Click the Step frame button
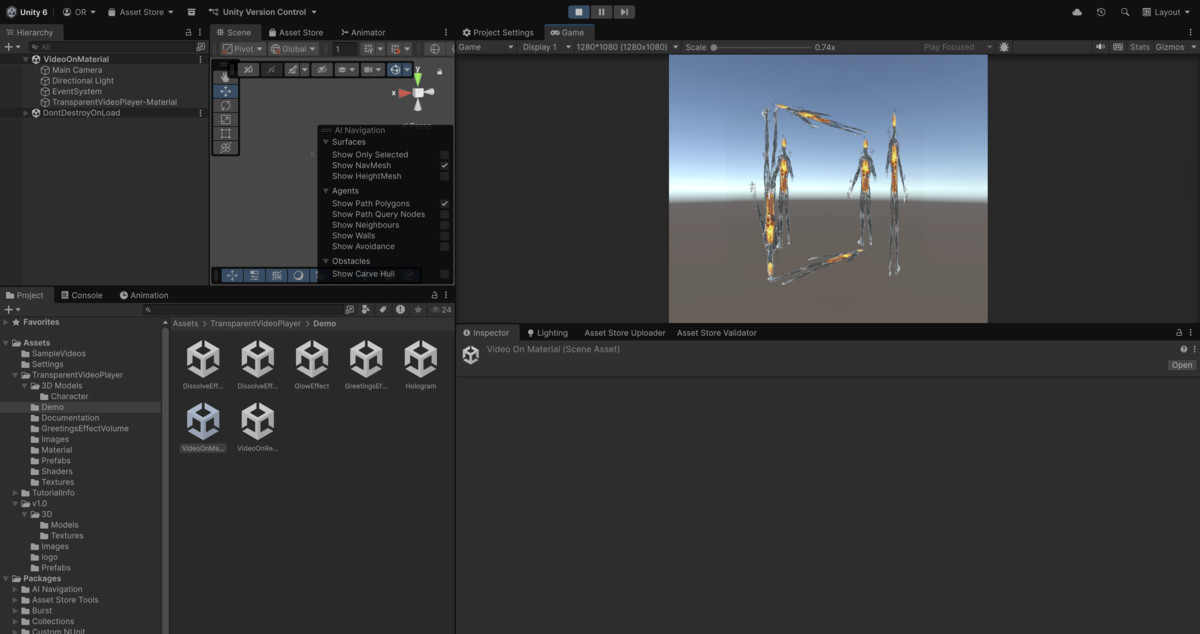1200x634 pixels. tap(625, 11)
